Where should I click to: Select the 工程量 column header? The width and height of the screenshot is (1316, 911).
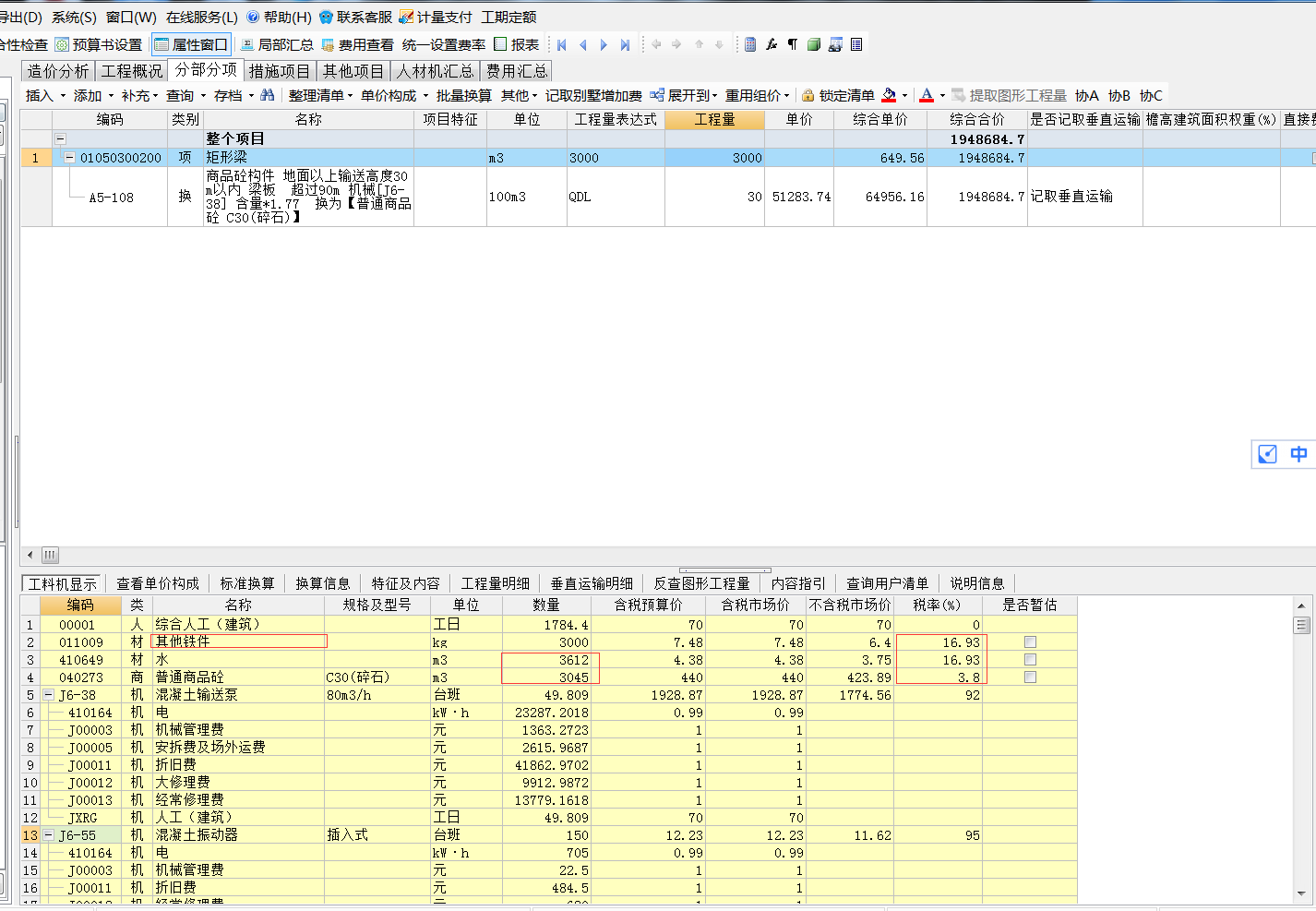tap(714, 120)
